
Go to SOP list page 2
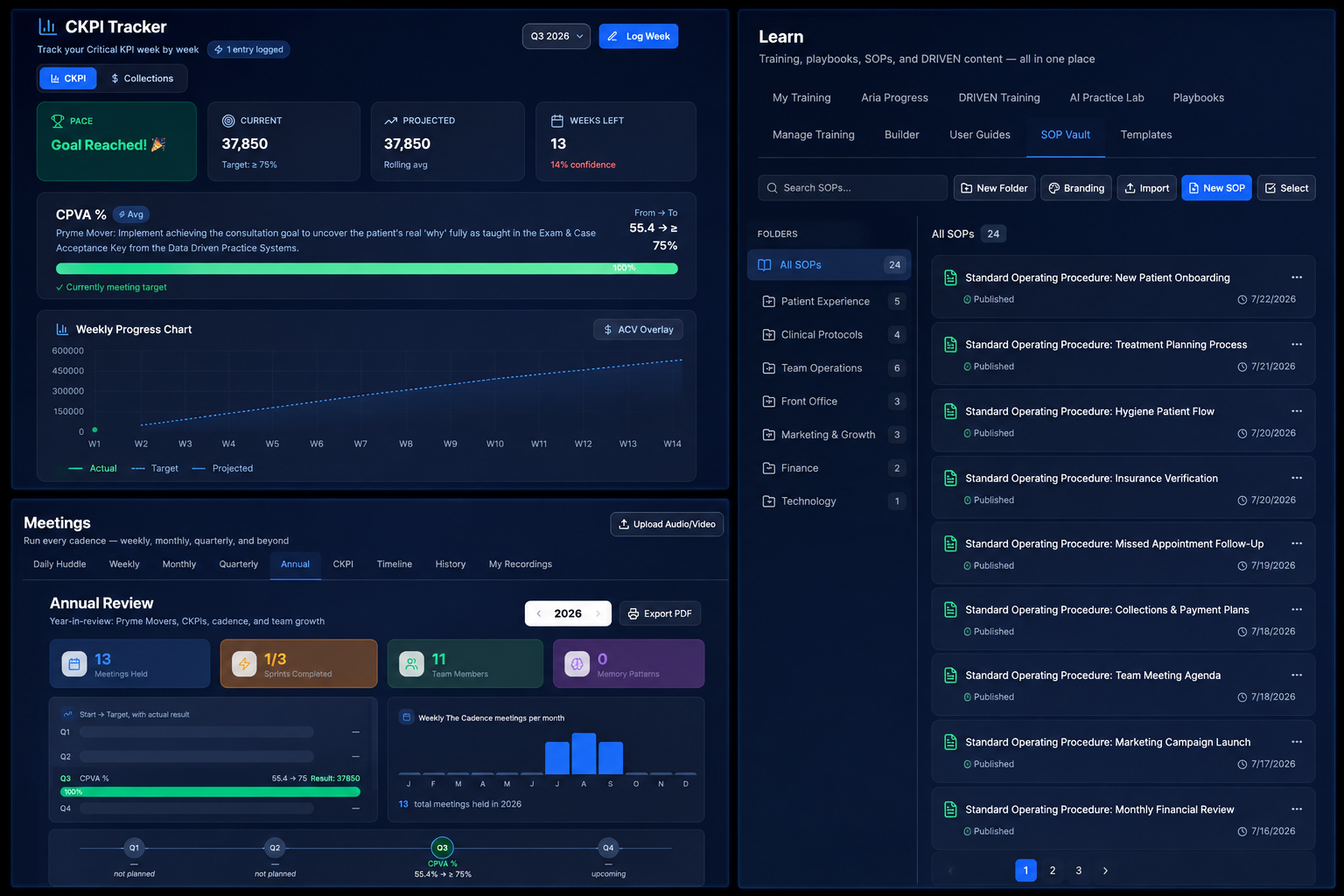1053,871
